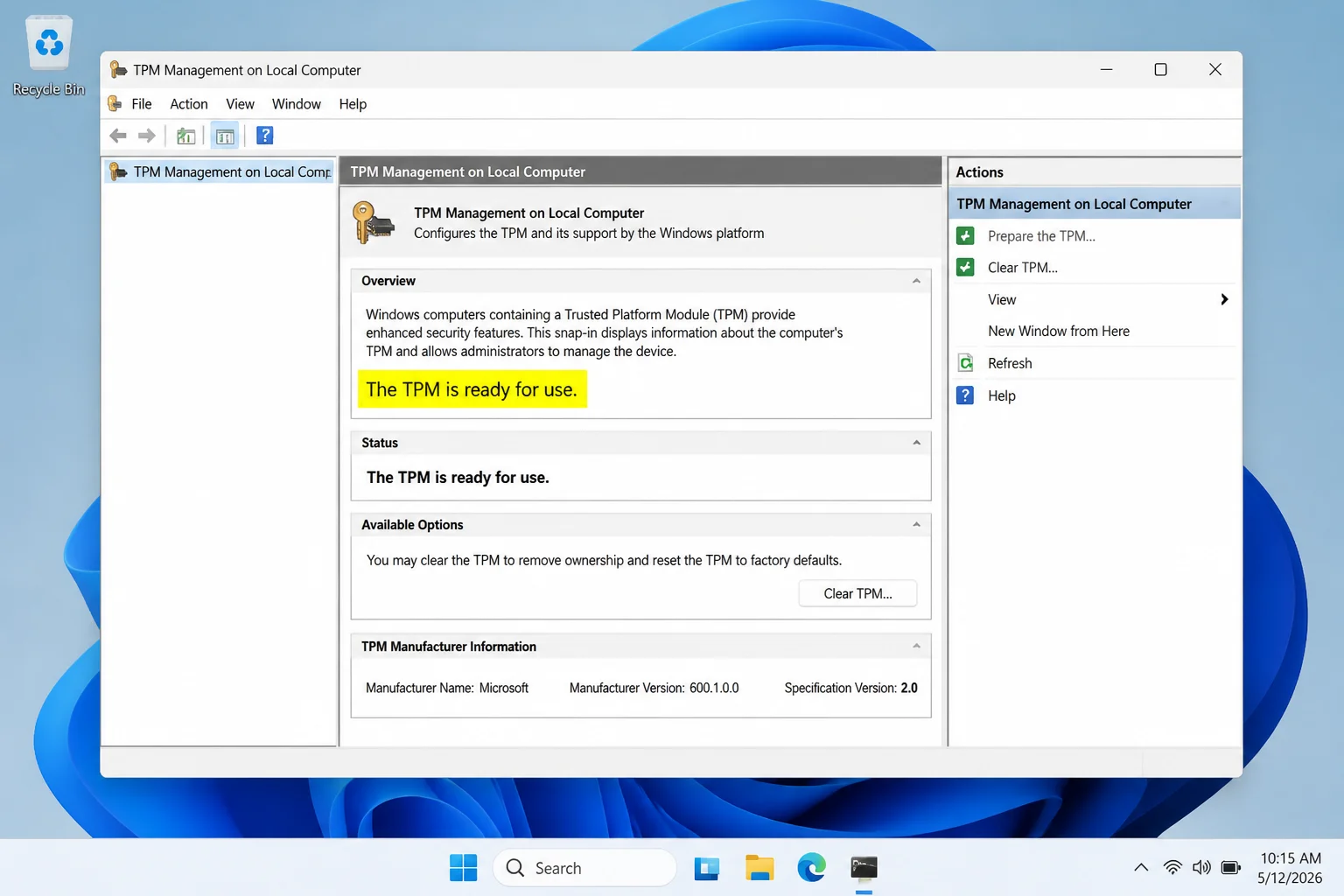Click 'Specification Version: 2.0' text

(850, 688)
